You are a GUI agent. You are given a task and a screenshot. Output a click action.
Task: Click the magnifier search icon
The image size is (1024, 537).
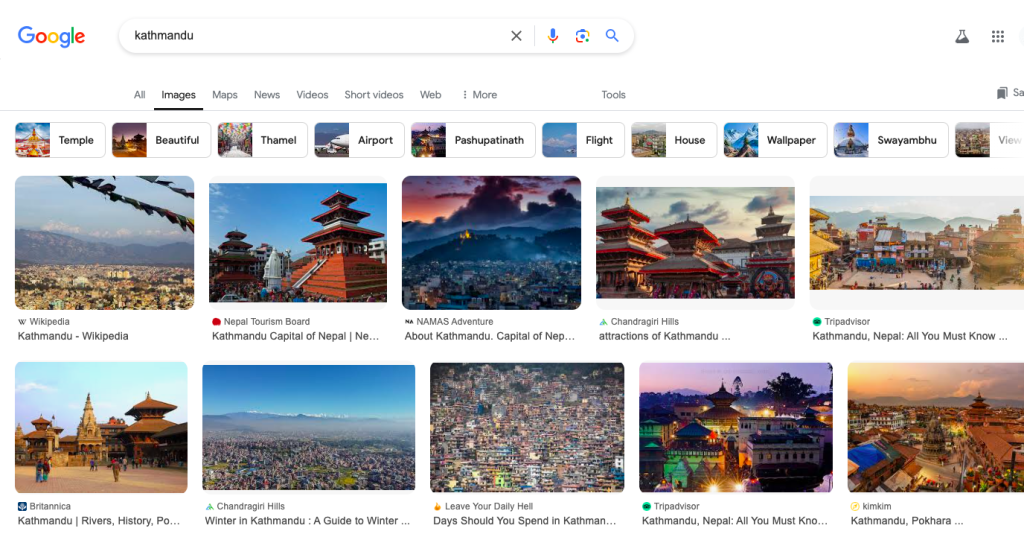612,36
